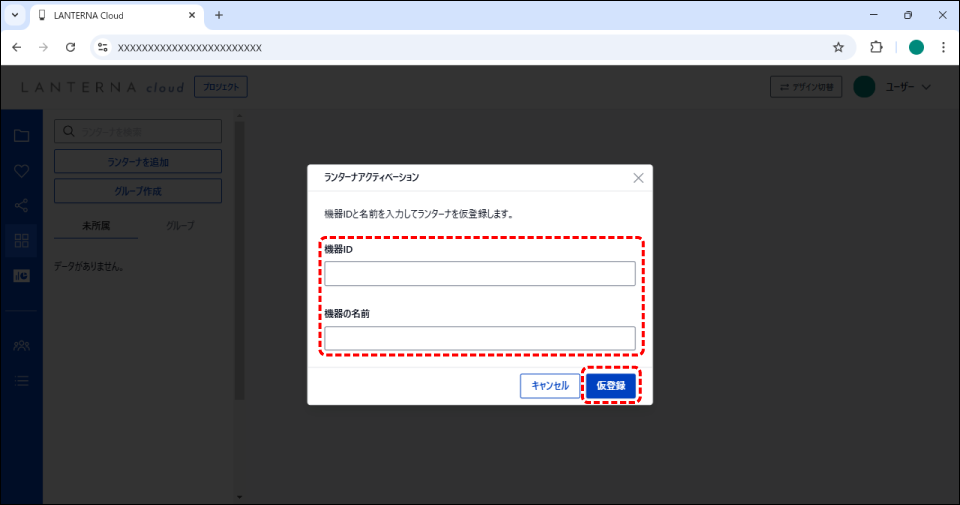
Task: Switch to the グループ tab
Action: pos(179,226)
